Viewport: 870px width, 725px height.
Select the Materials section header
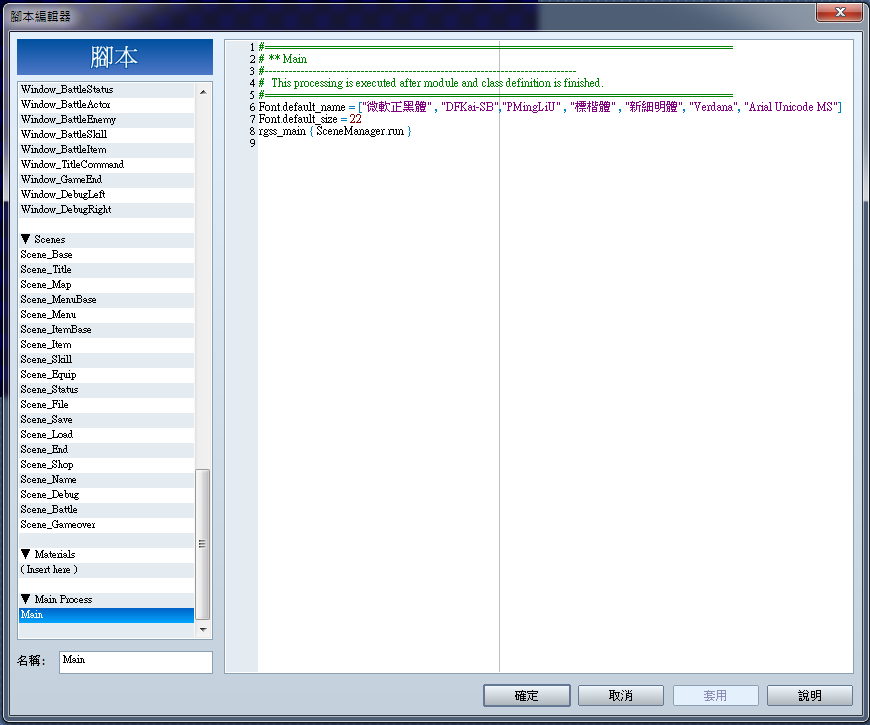pos(107,554)
